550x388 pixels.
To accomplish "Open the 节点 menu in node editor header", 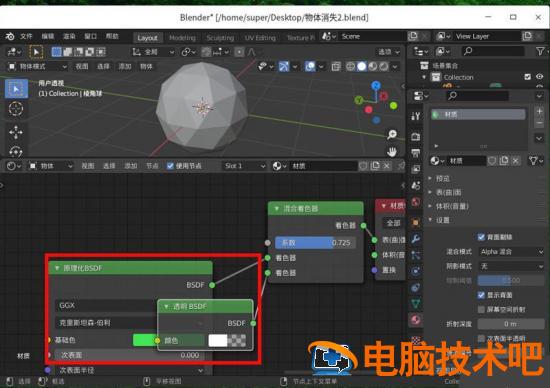I will click(152, 166).
